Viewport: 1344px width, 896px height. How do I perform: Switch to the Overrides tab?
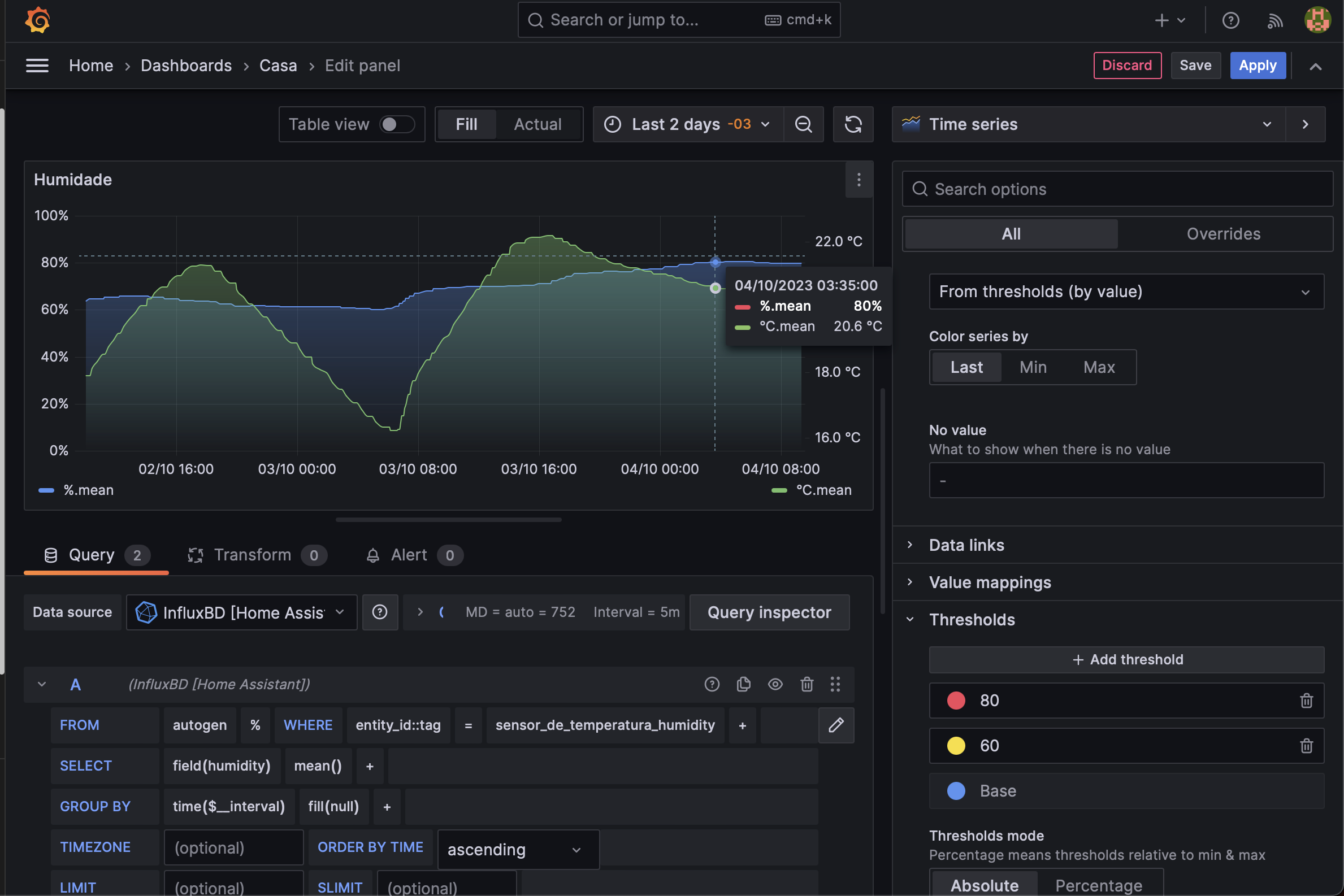click(1224, 234)
